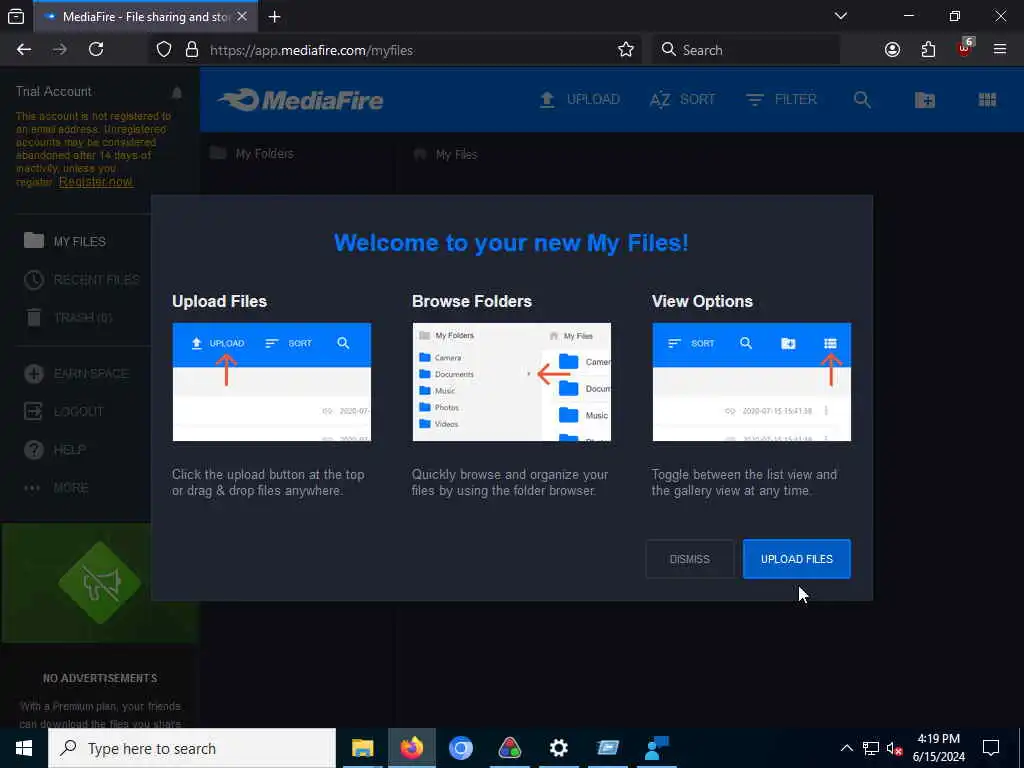Click the Register now link

coord(96,182)
